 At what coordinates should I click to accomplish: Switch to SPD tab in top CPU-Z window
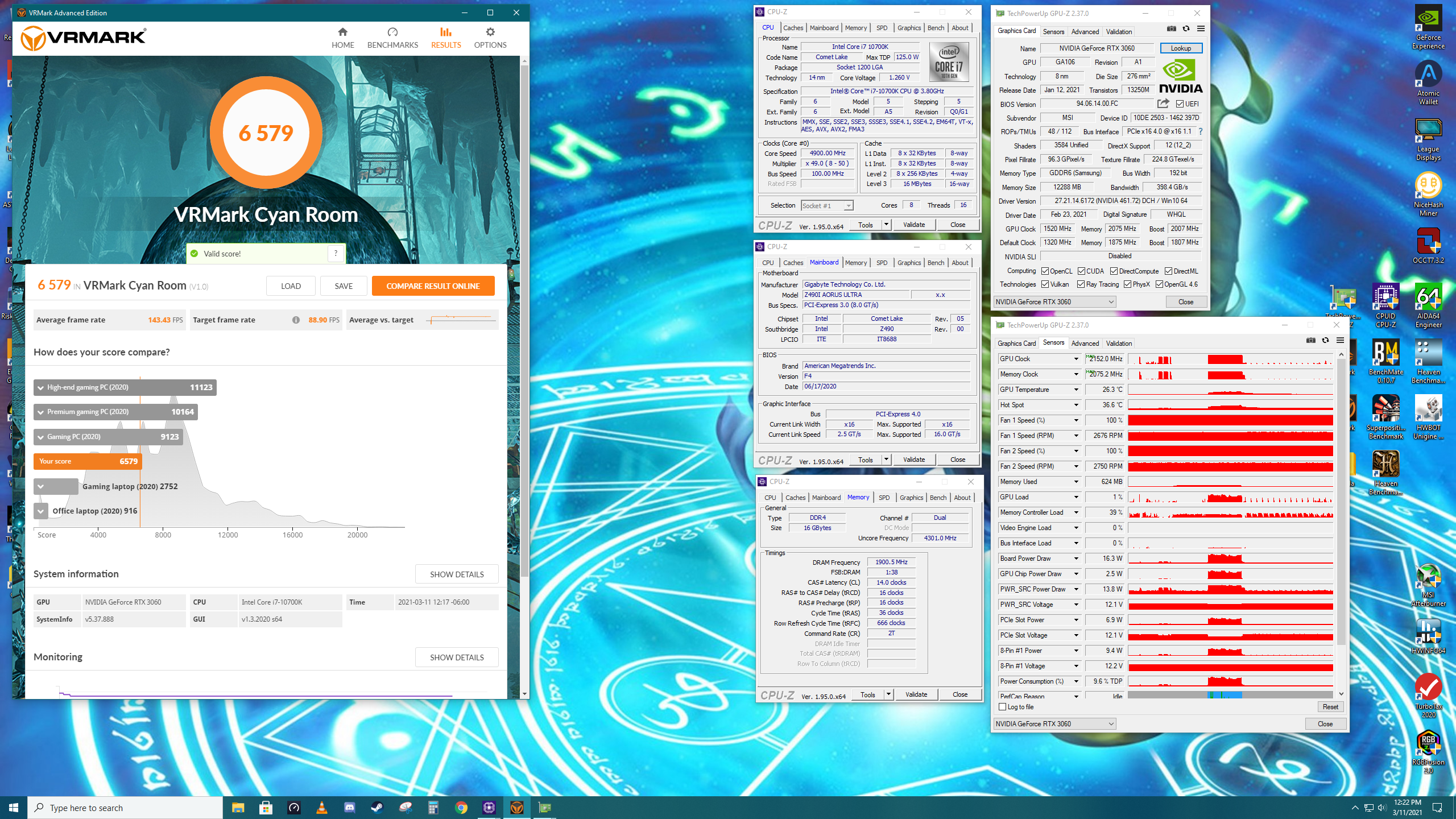tap(882, 28)
